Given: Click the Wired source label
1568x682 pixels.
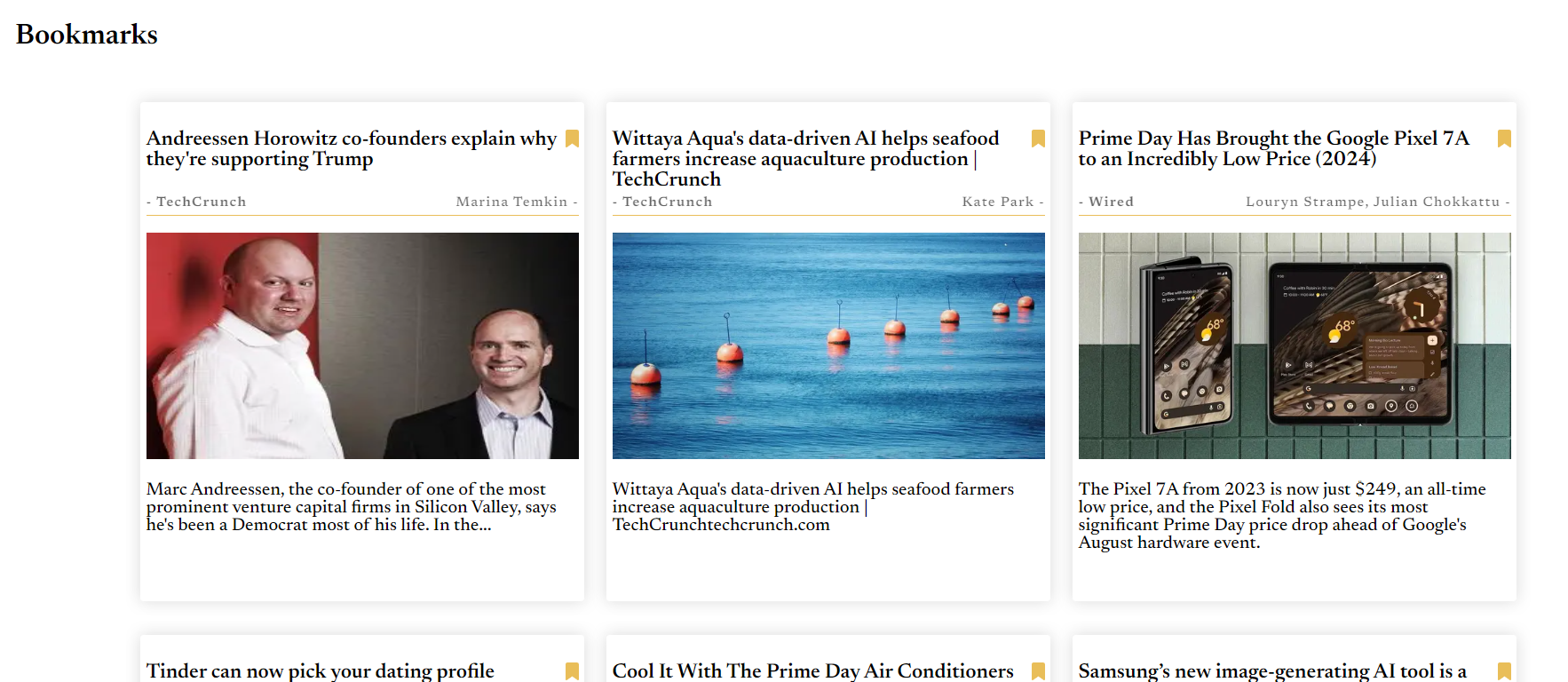Looking at the screenshot, I should pos(1111,202).
